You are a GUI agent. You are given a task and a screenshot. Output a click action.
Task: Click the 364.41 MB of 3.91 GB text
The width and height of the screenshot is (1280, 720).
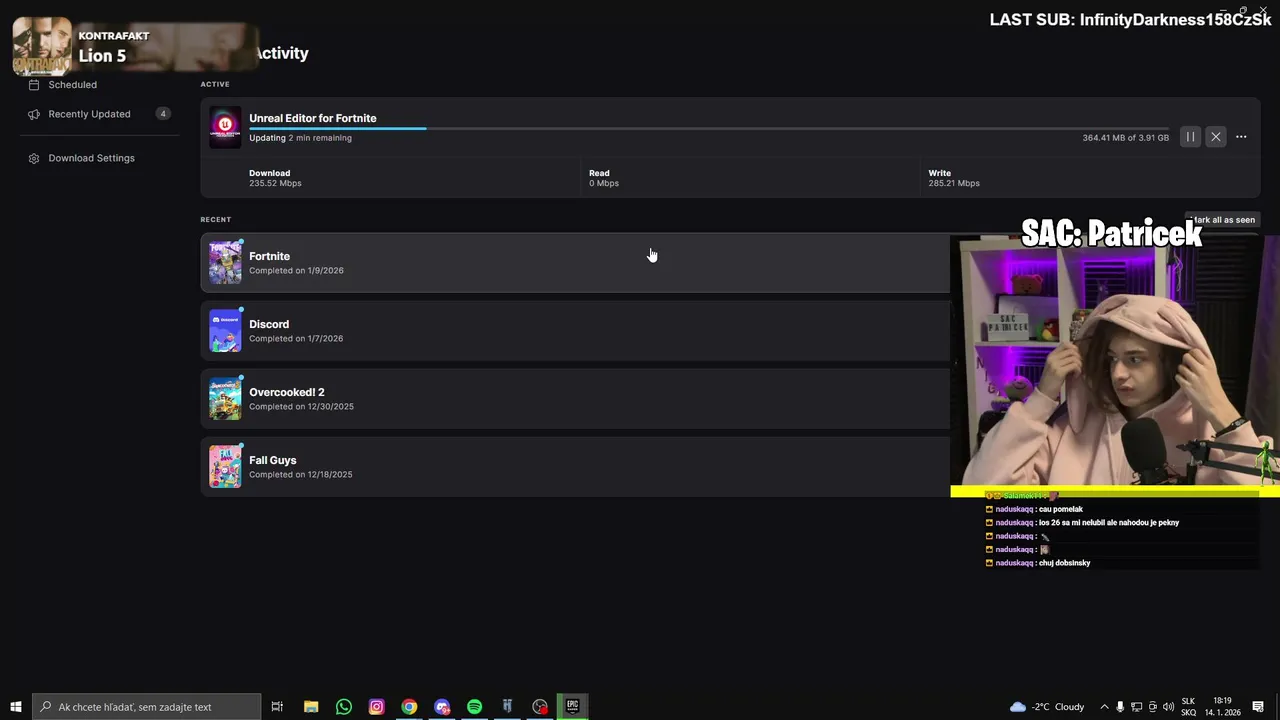(1125, 138)
